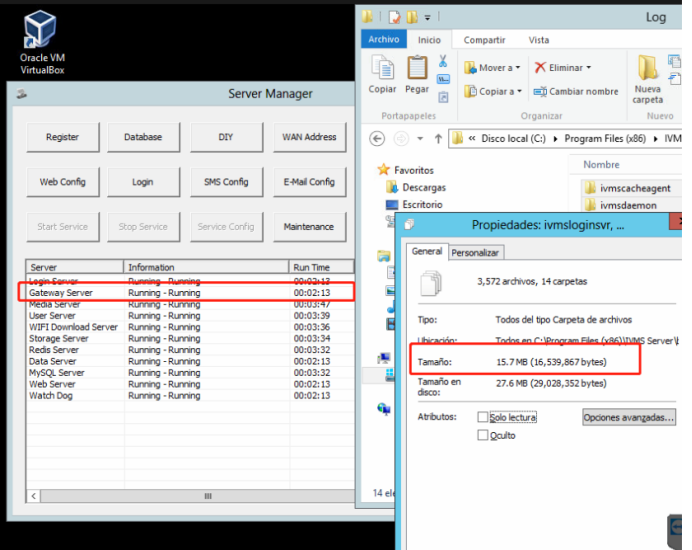Select MySQL Server row

(191, 373)
